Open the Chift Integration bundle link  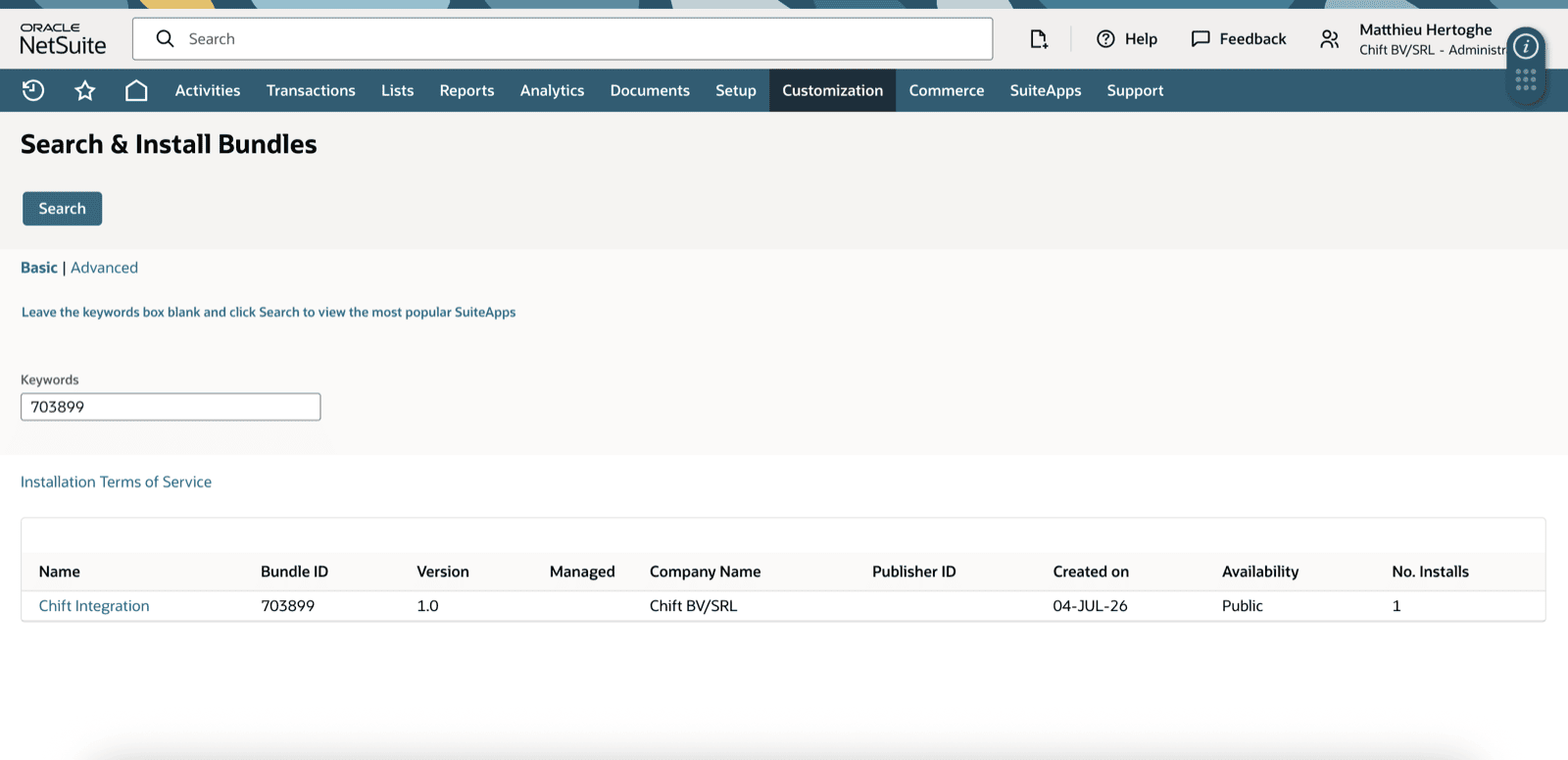94,606
